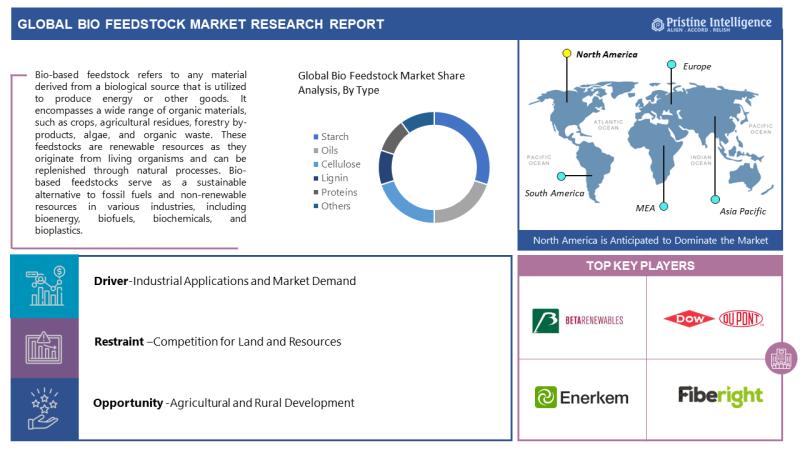Click the 'Lignin' legend label

pyautogui.click(x=335, y=178)
